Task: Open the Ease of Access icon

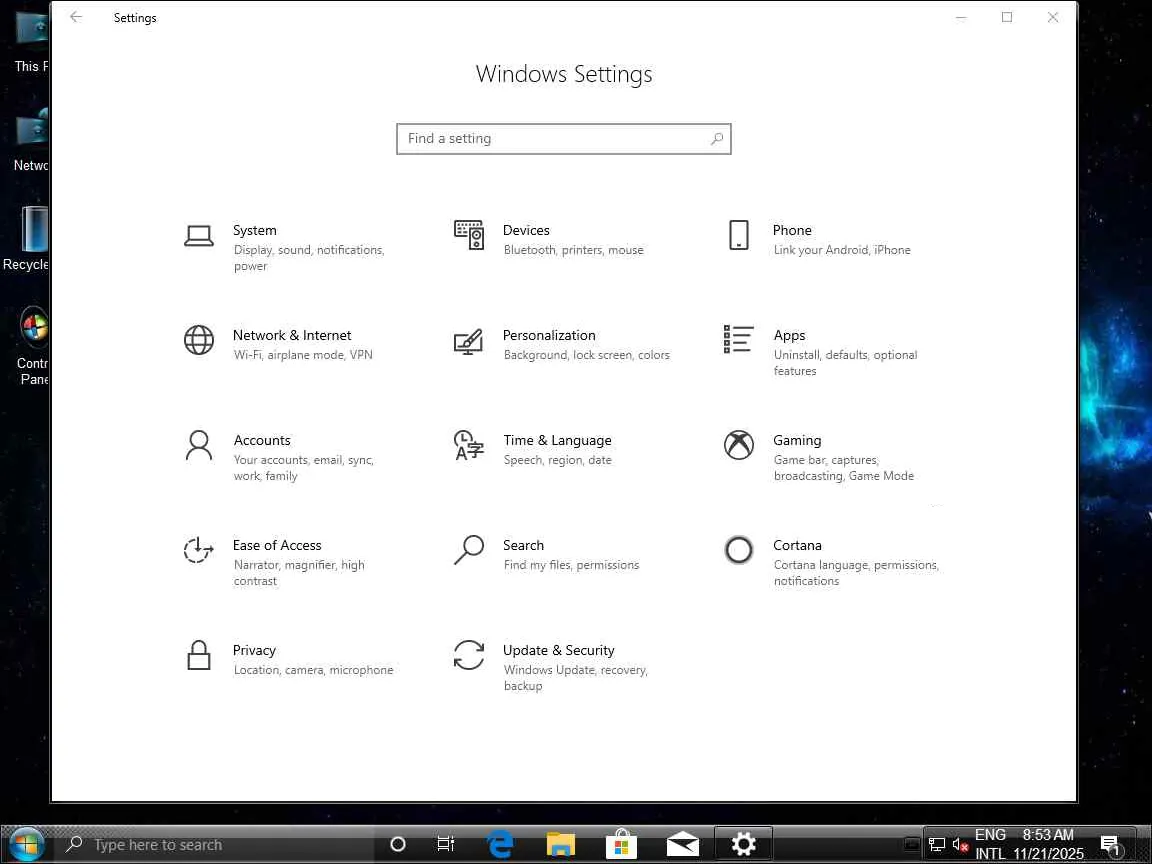Action: click(198, 550)
